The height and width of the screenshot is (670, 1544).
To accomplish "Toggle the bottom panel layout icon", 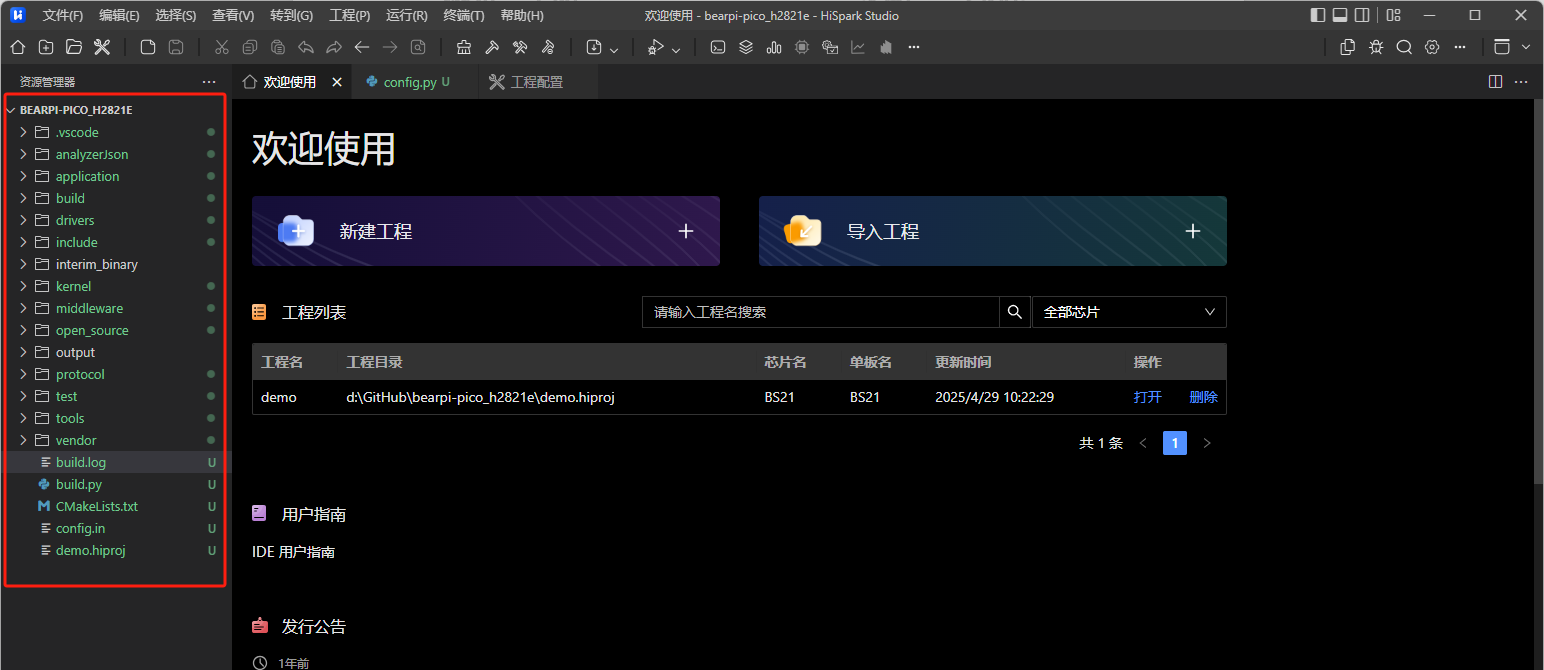I will [1340, 15].
